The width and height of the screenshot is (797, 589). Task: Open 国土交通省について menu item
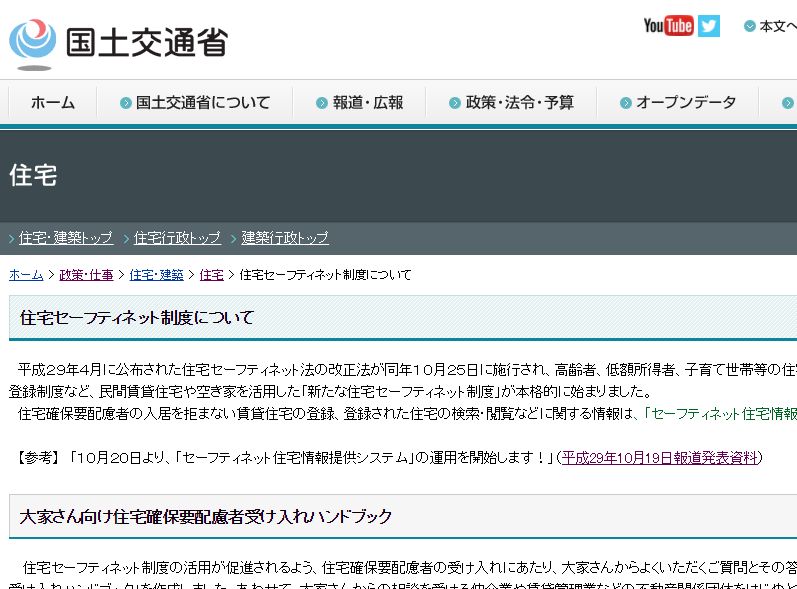pyautogui.click(x=194, y=102)
